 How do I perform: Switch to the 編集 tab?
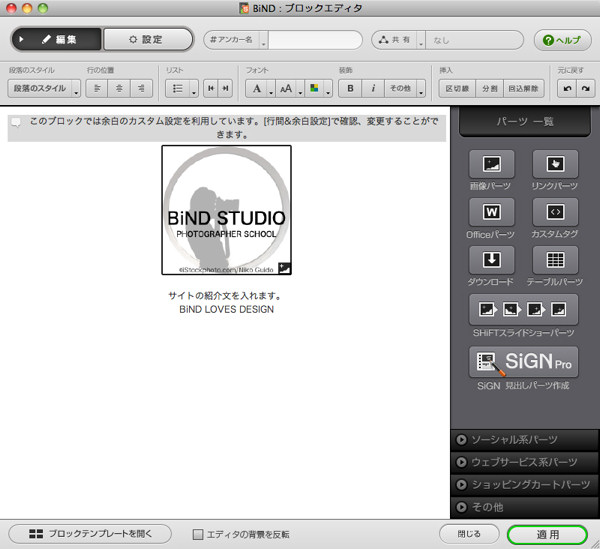(57, 40)
